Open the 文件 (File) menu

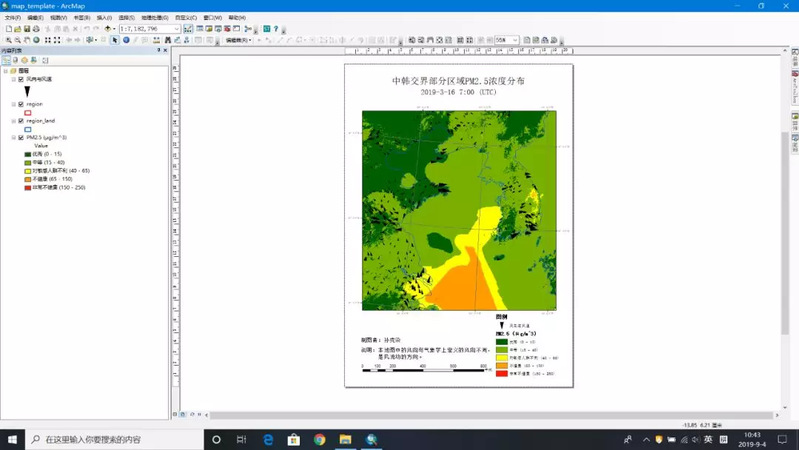tap(12, 17)
